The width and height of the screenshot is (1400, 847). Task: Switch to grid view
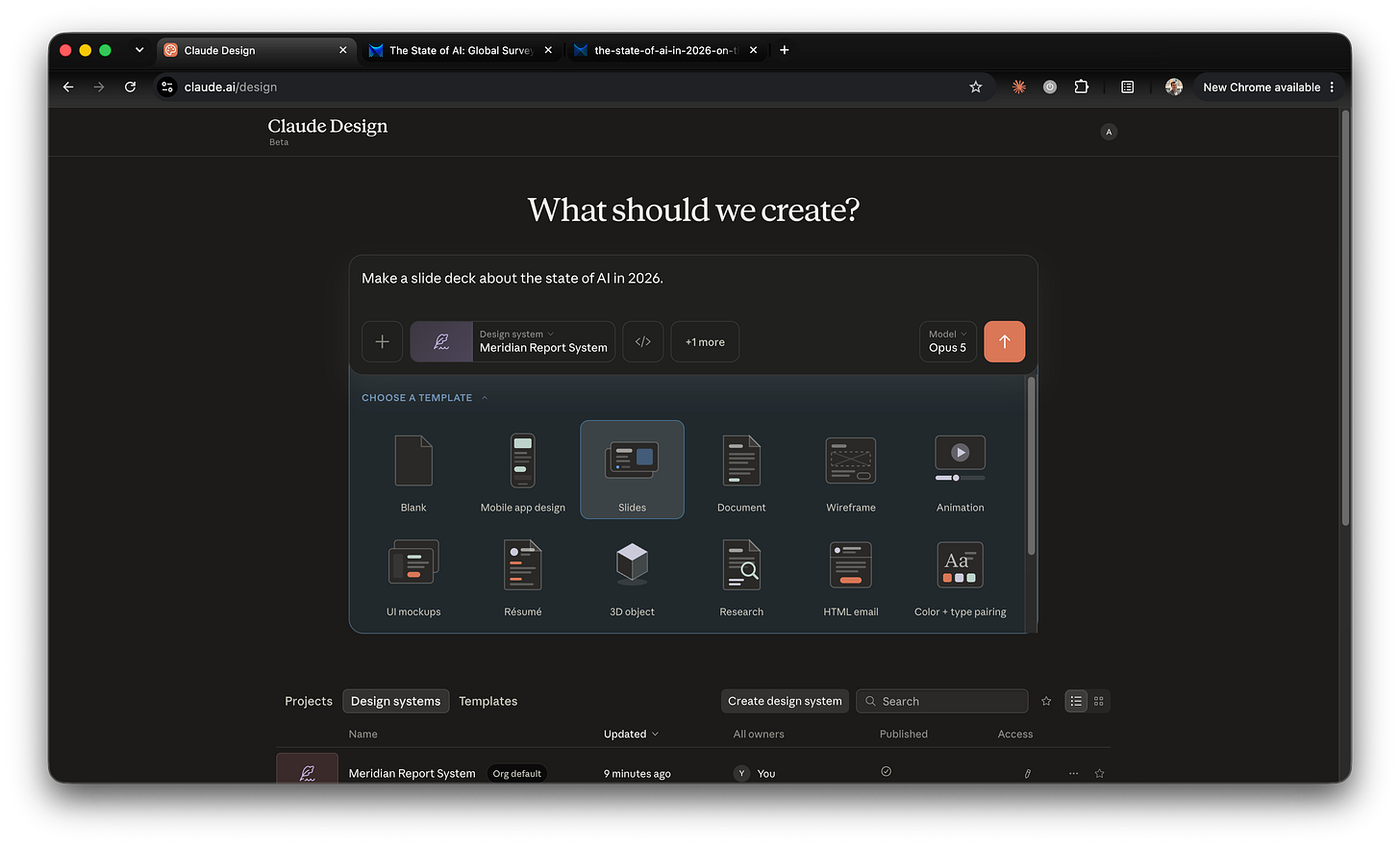(1099, 701)
